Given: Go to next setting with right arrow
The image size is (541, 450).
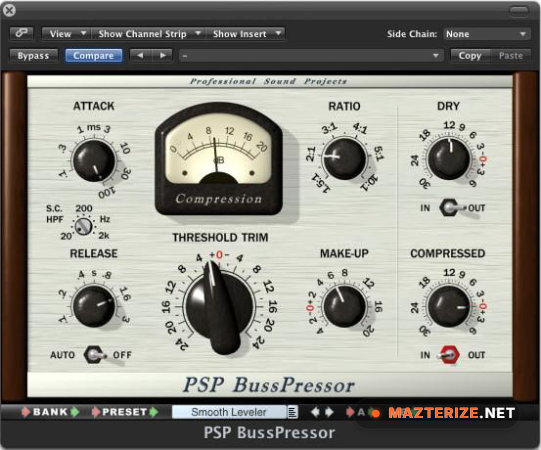Looking at the screenshot, I should tap(162, 56).
